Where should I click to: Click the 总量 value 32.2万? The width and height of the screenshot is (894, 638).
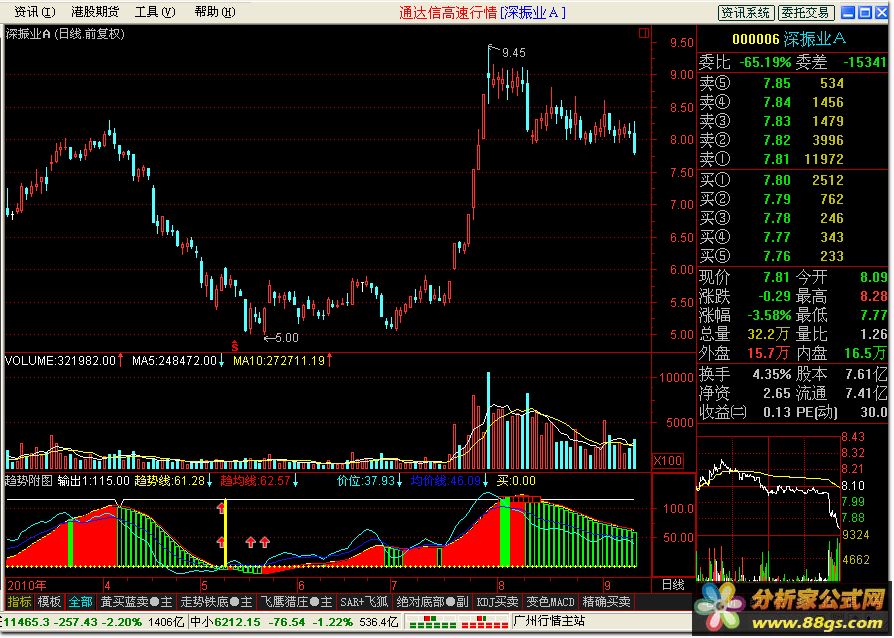tap(768, 334)
